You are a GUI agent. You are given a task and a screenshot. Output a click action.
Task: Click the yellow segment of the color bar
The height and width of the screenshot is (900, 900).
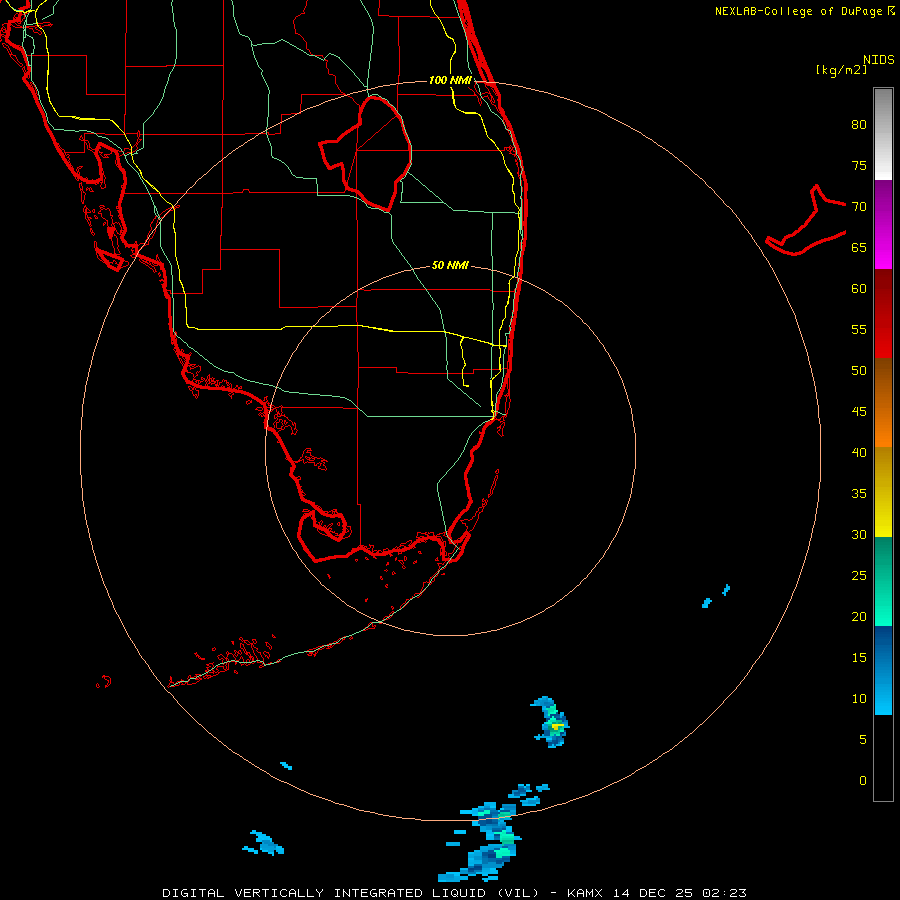[x=883, y=492]
